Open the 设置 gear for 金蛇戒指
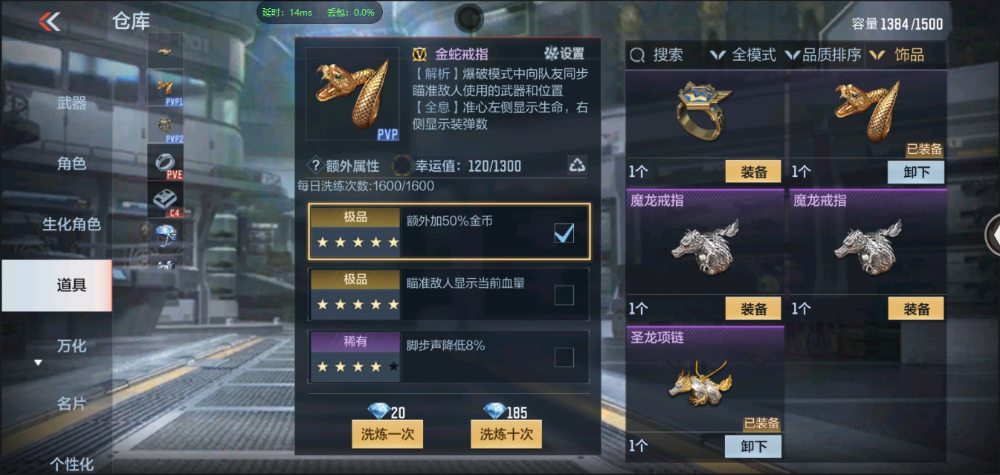1000x475 pixels. coord(564,54)
